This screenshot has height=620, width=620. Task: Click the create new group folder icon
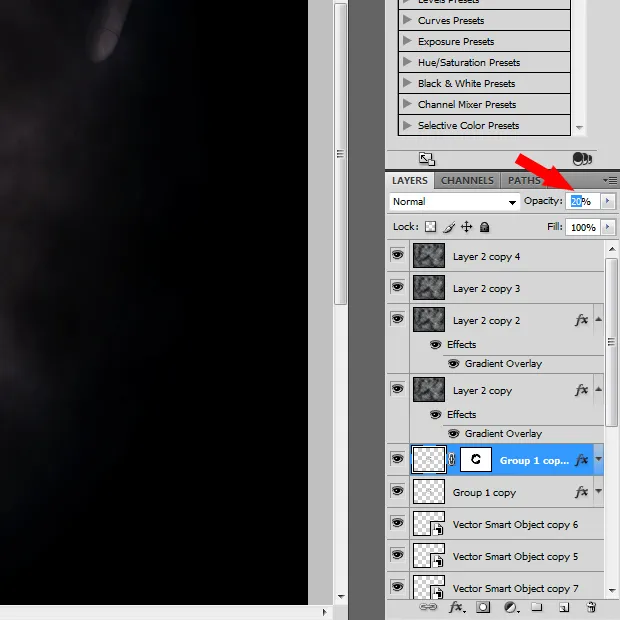(537, 607)
